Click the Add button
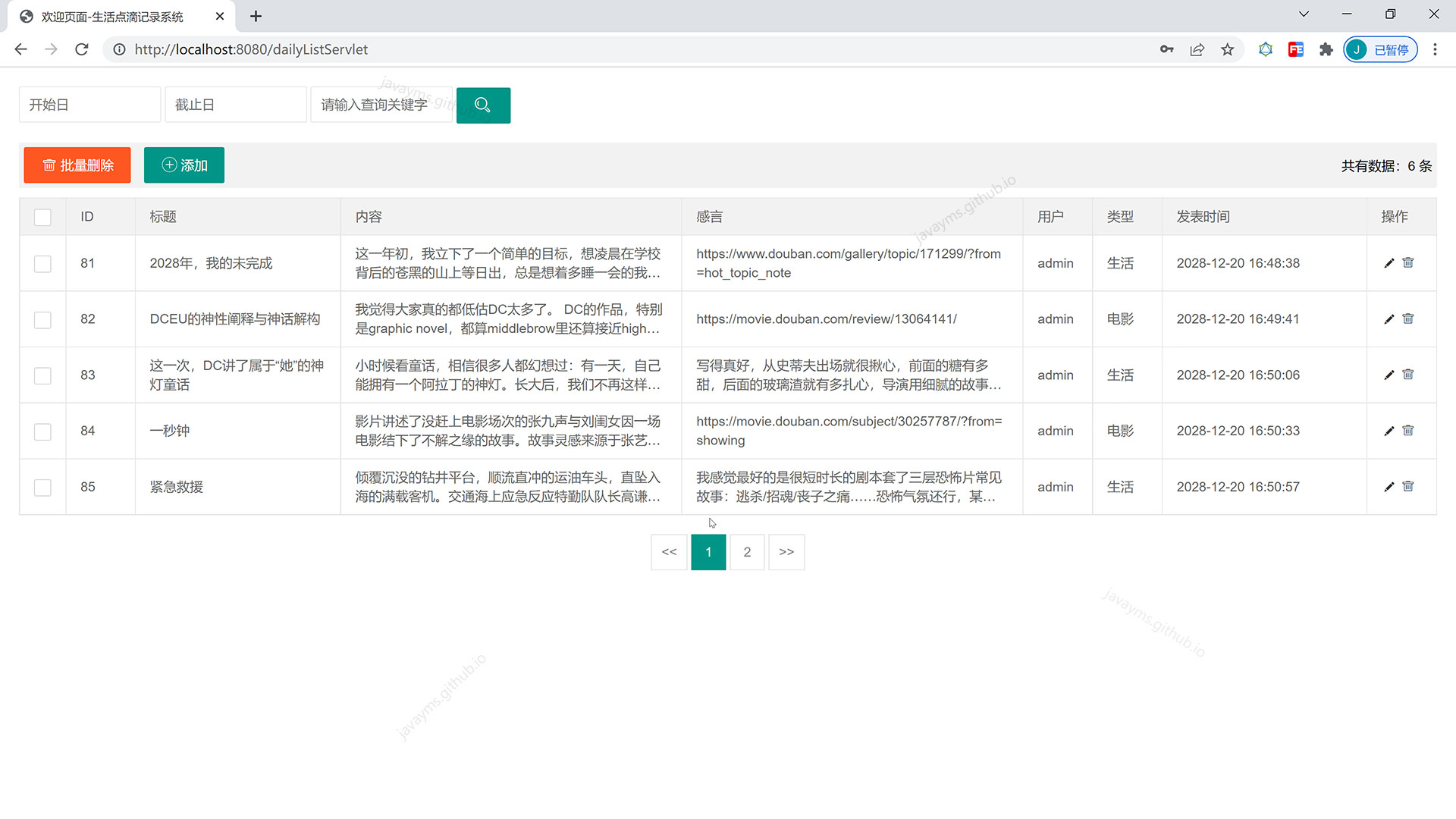Image resolution: width=1456 pixels, height=819 pixels. click(x=184, y=165)
